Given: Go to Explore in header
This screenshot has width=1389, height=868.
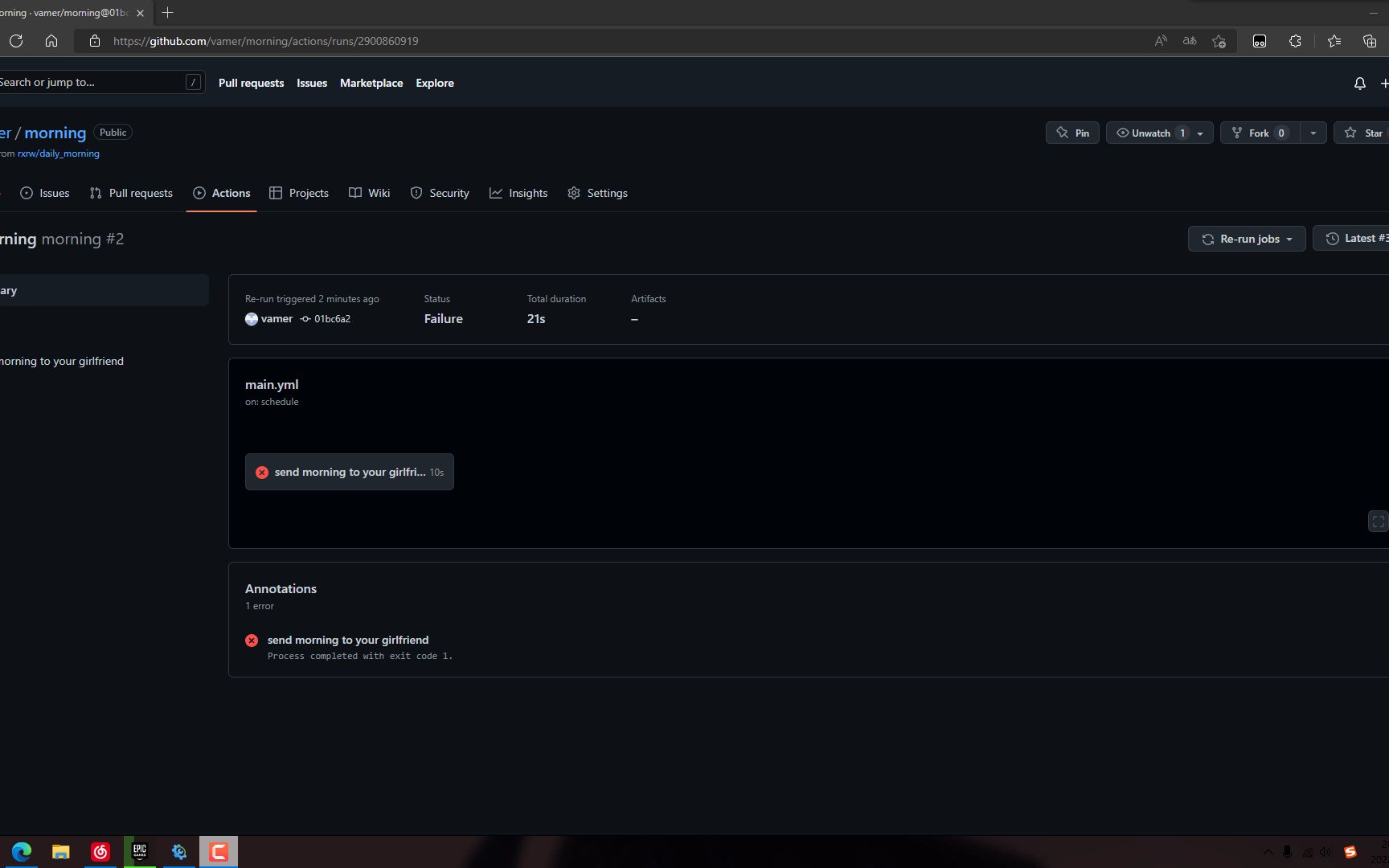Looking at the screenshot, I should [x=435, y=83].
